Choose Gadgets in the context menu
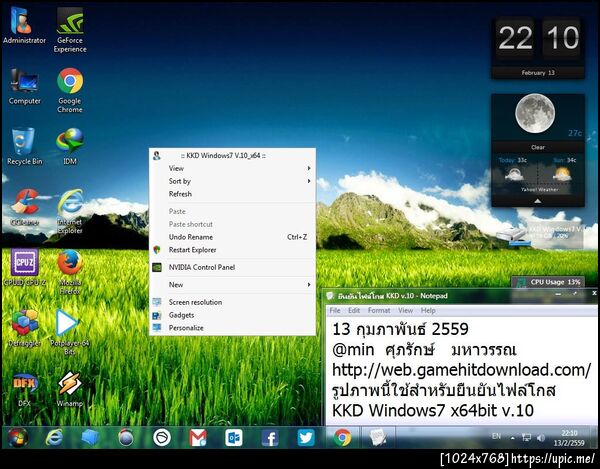The image size is (600, 469). click(233, 315)
